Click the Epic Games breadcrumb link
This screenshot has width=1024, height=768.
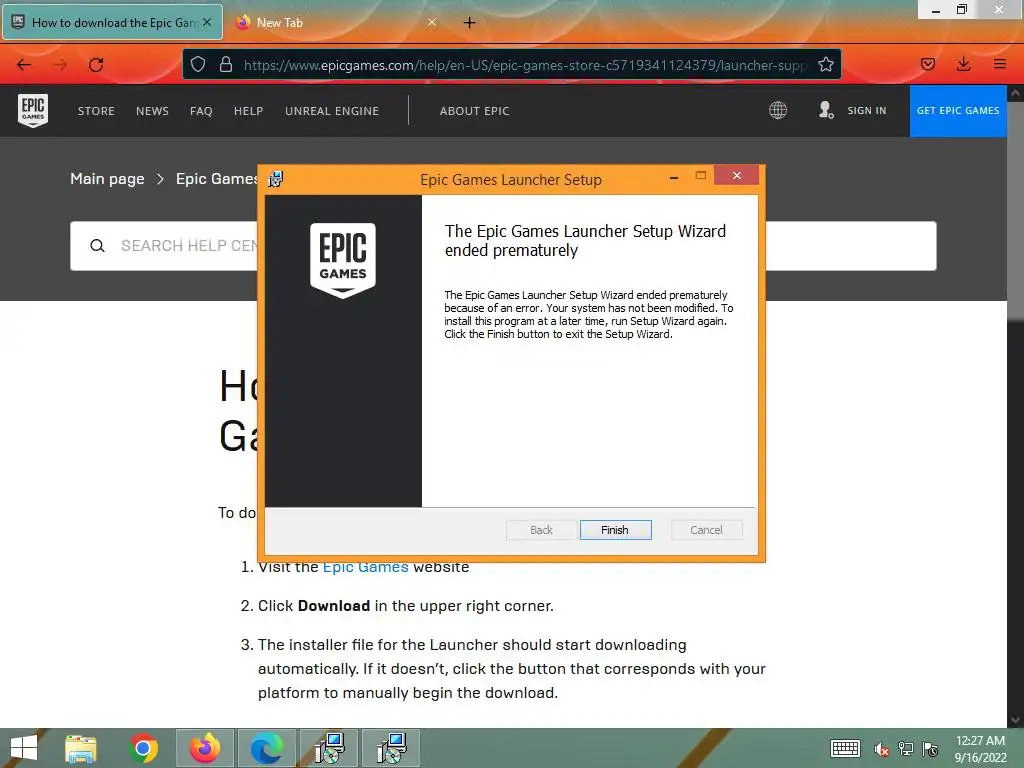pyautogui.click(x=217, y=179)
